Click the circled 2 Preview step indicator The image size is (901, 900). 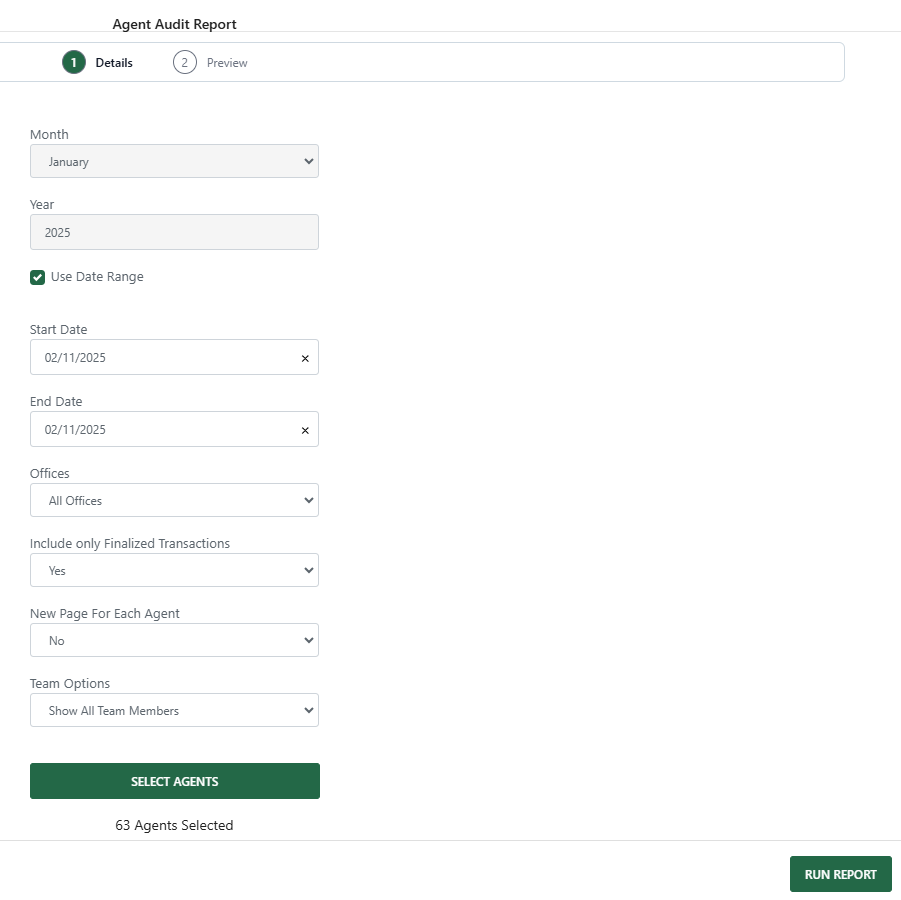(x=185, y=62)
